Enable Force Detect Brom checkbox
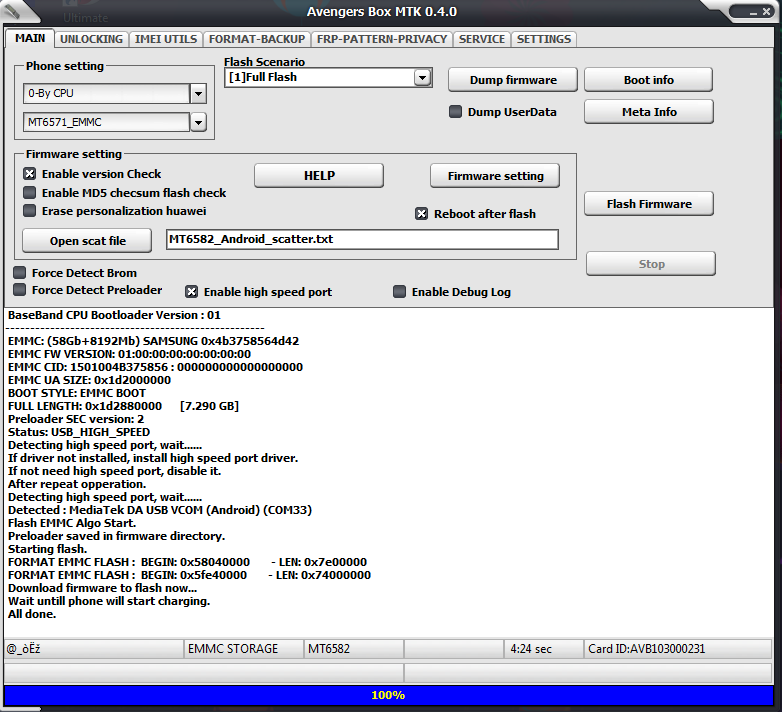 19,273
